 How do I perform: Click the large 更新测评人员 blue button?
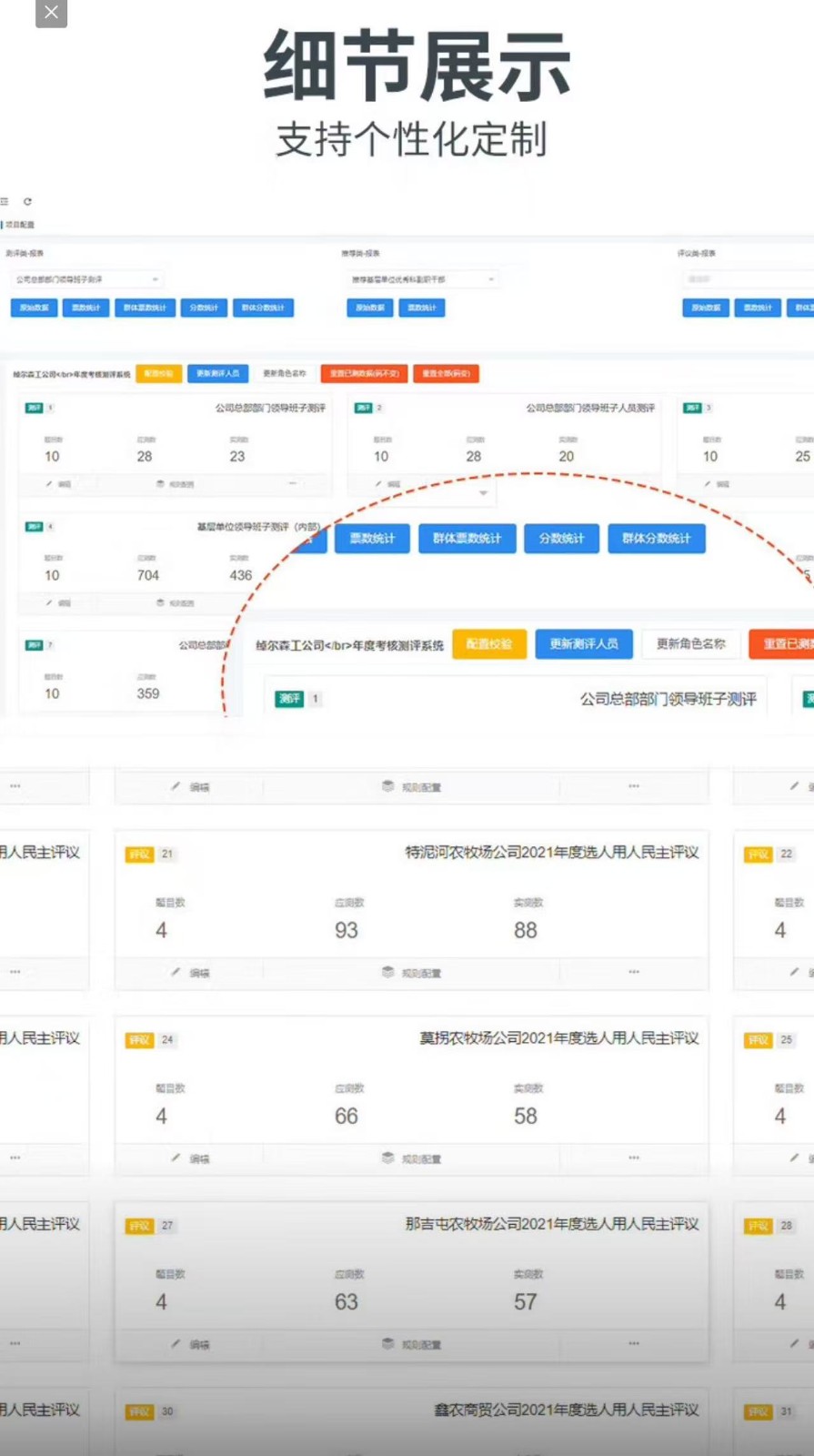click(584, 644)
